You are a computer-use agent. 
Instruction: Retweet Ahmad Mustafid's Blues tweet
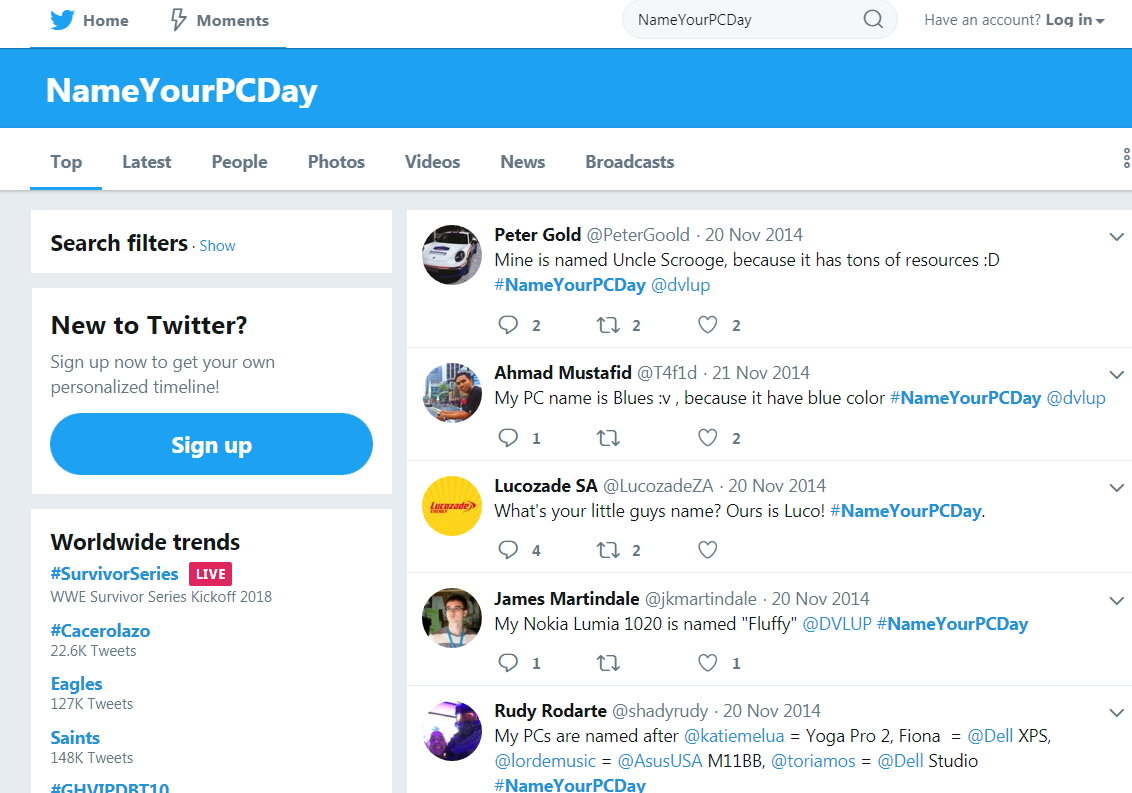608,438
